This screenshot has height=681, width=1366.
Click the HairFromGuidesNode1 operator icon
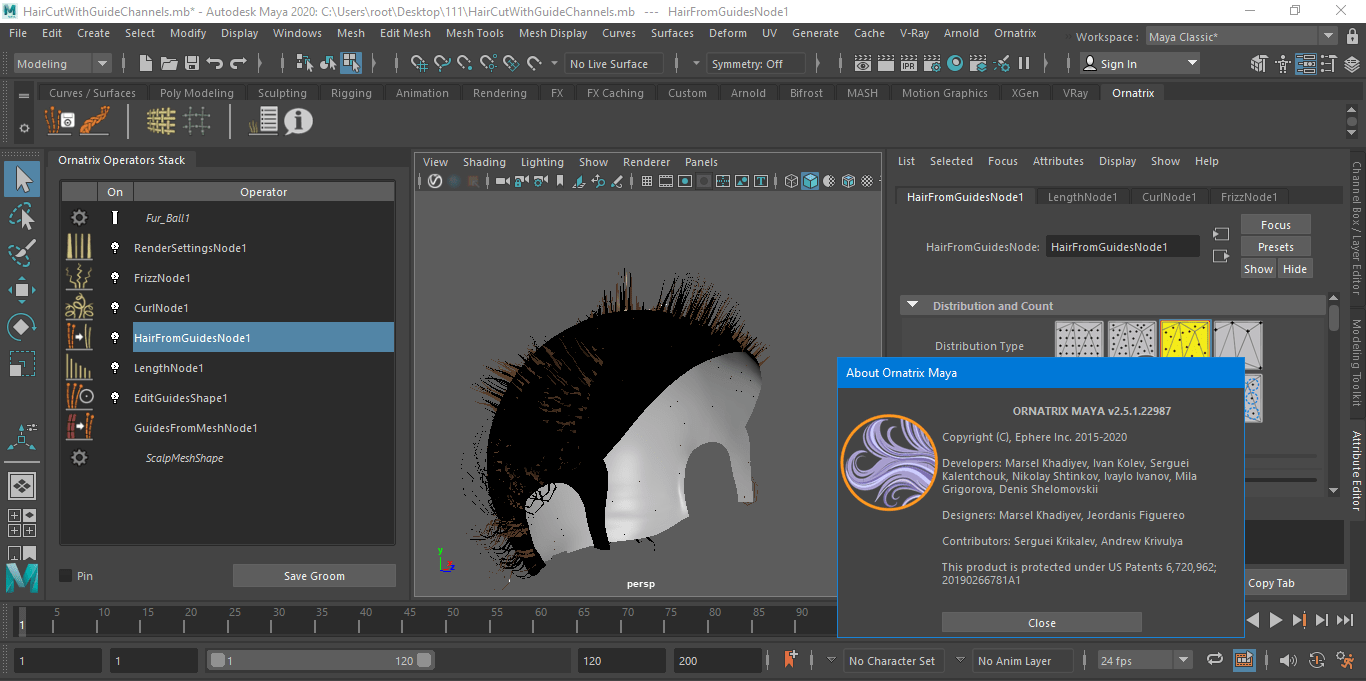(79, 338)
